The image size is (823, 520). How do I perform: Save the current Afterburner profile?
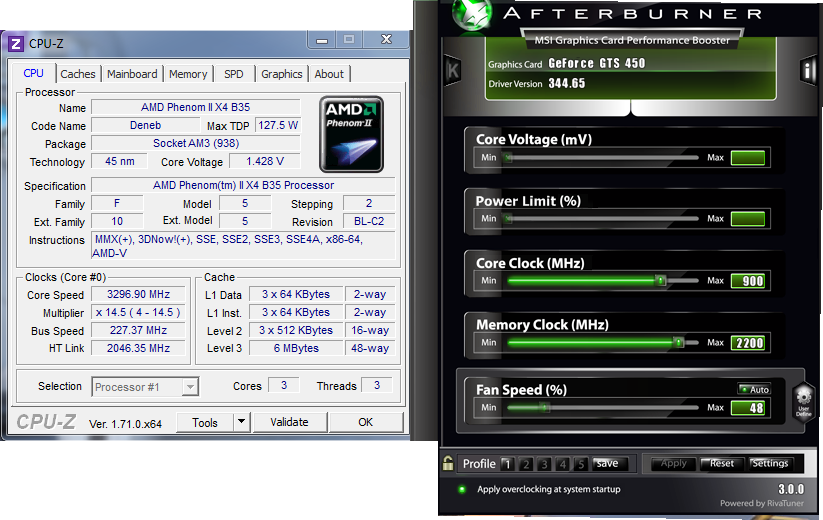pos(607,463)
